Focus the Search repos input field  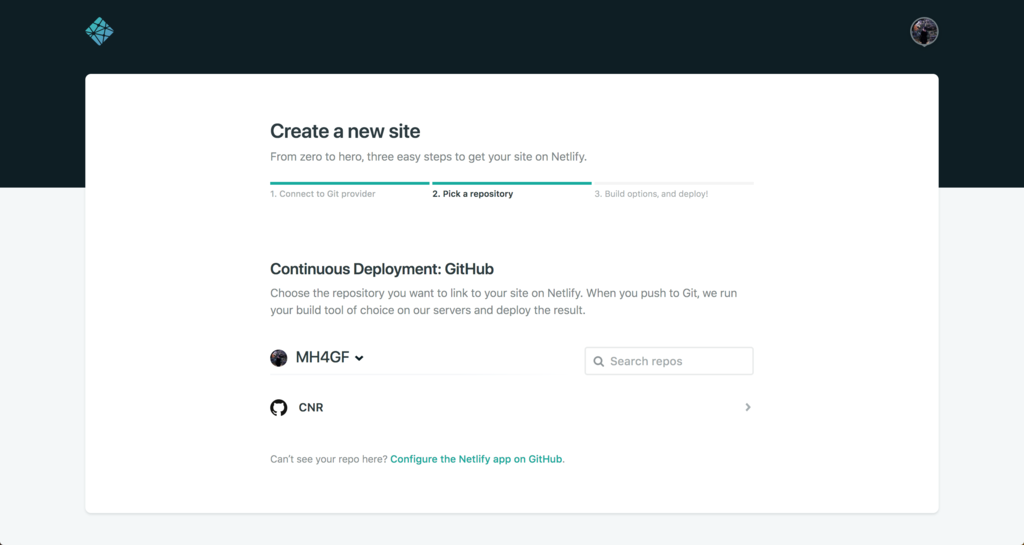(x=669, y=361)
